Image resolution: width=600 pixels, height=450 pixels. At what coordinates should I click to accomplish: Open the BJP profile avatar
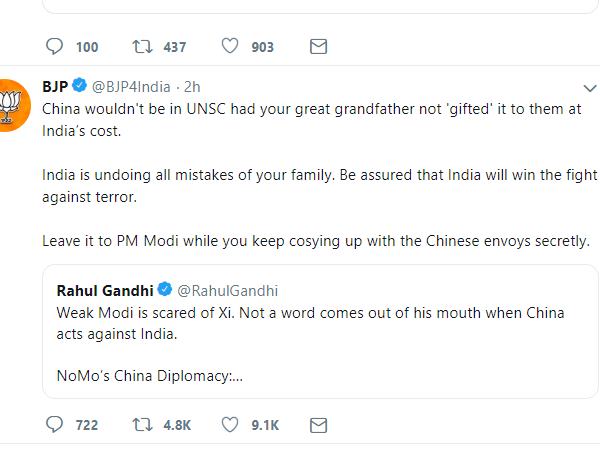tap(13, 105)
